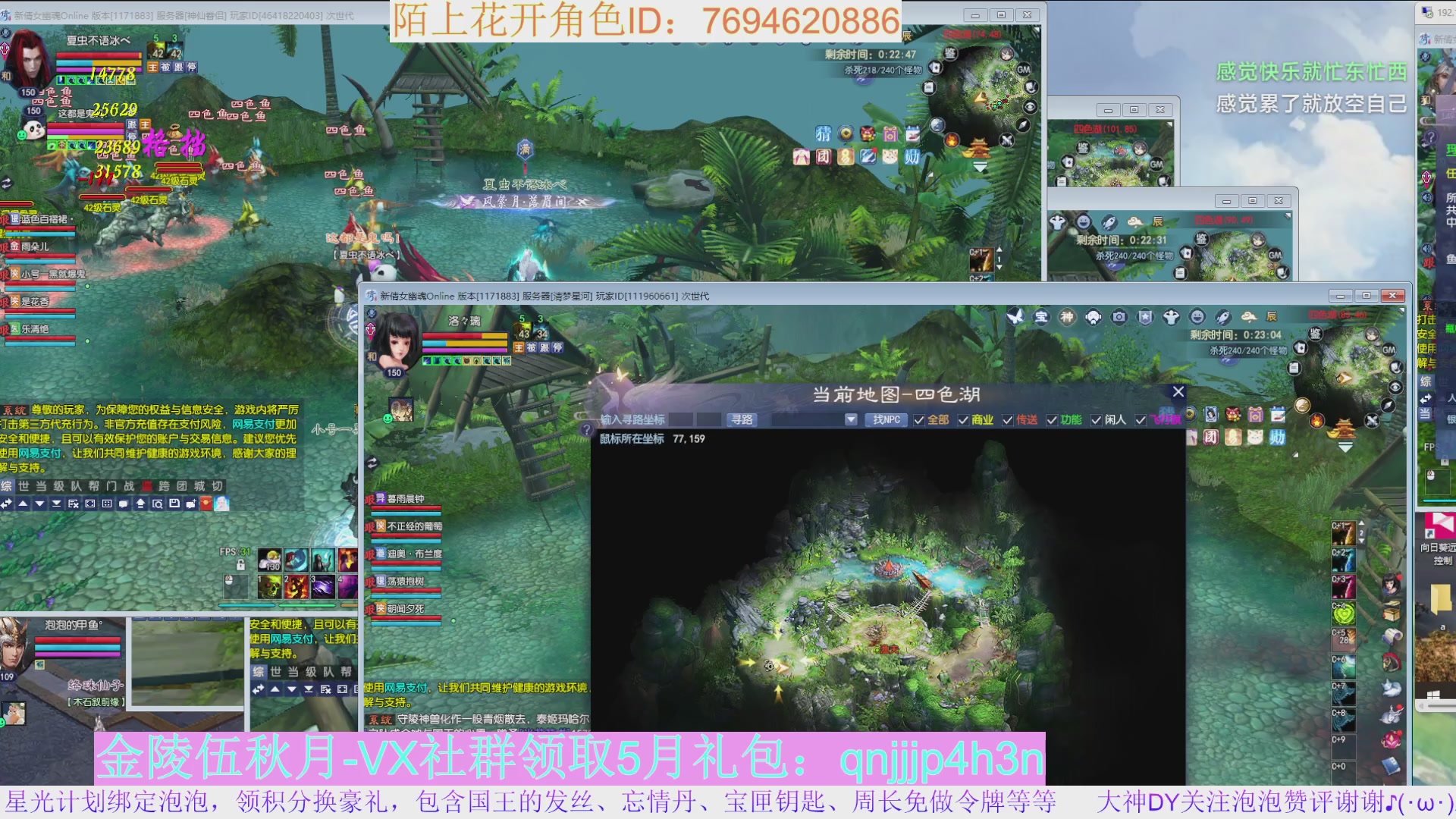Image resolution: width=1456 pixels, height=819 pixels.
Task: Collapse the 洛々璃 minimap with the down arrow
Action: (x=1345, y=447)
